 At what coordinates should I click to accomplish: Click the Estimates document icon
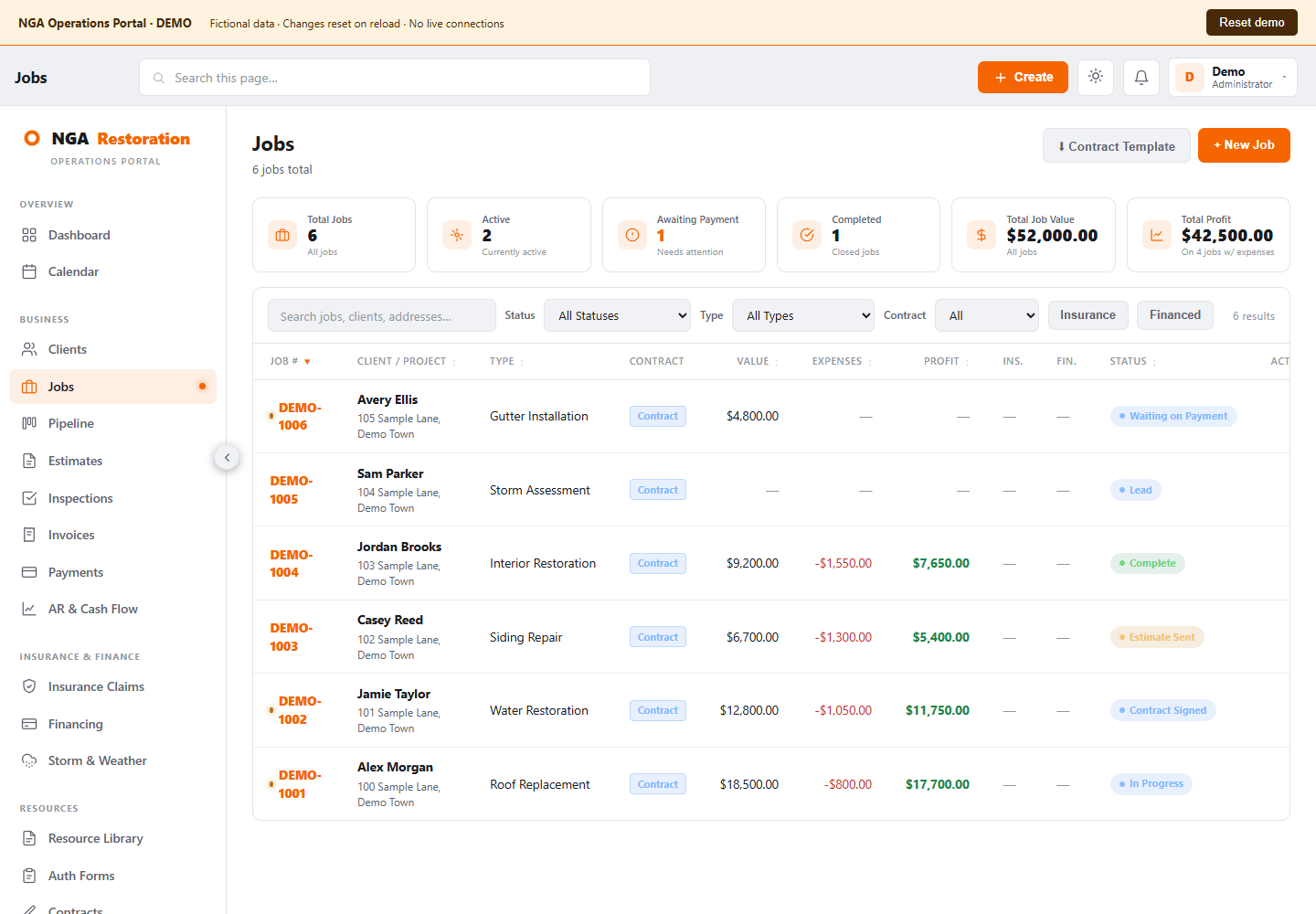click(x=29, y=461)
